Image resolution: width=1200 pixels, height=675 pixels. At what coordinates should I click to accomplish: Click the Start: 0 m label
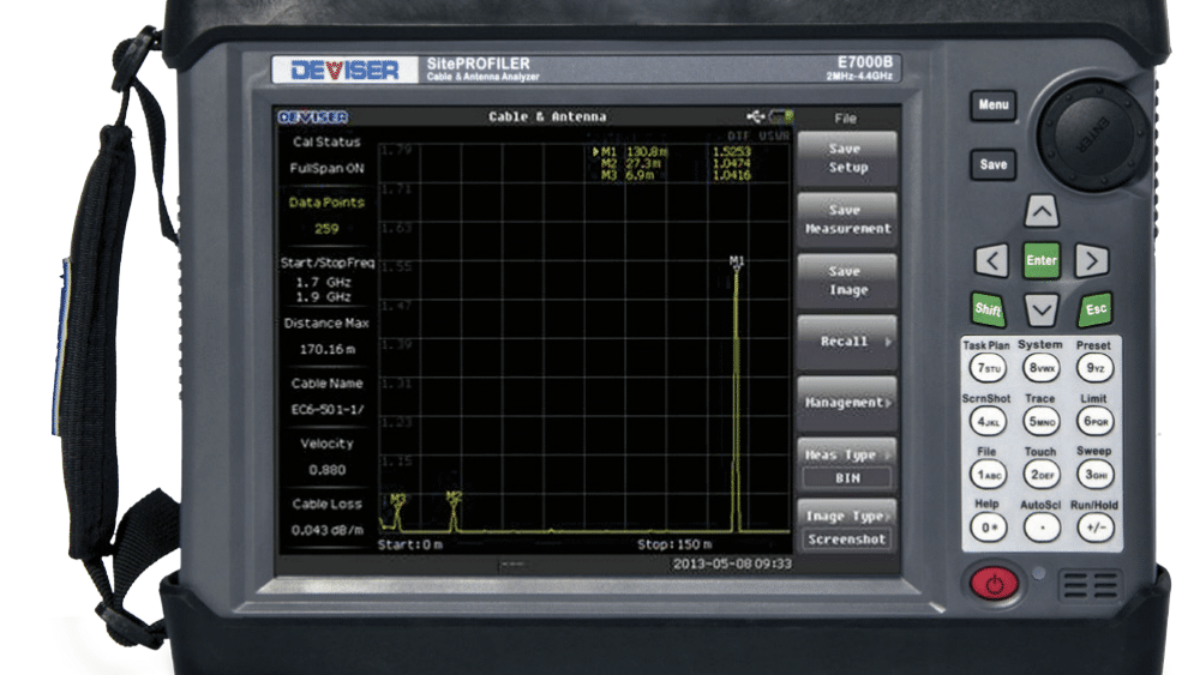point(411,545)
